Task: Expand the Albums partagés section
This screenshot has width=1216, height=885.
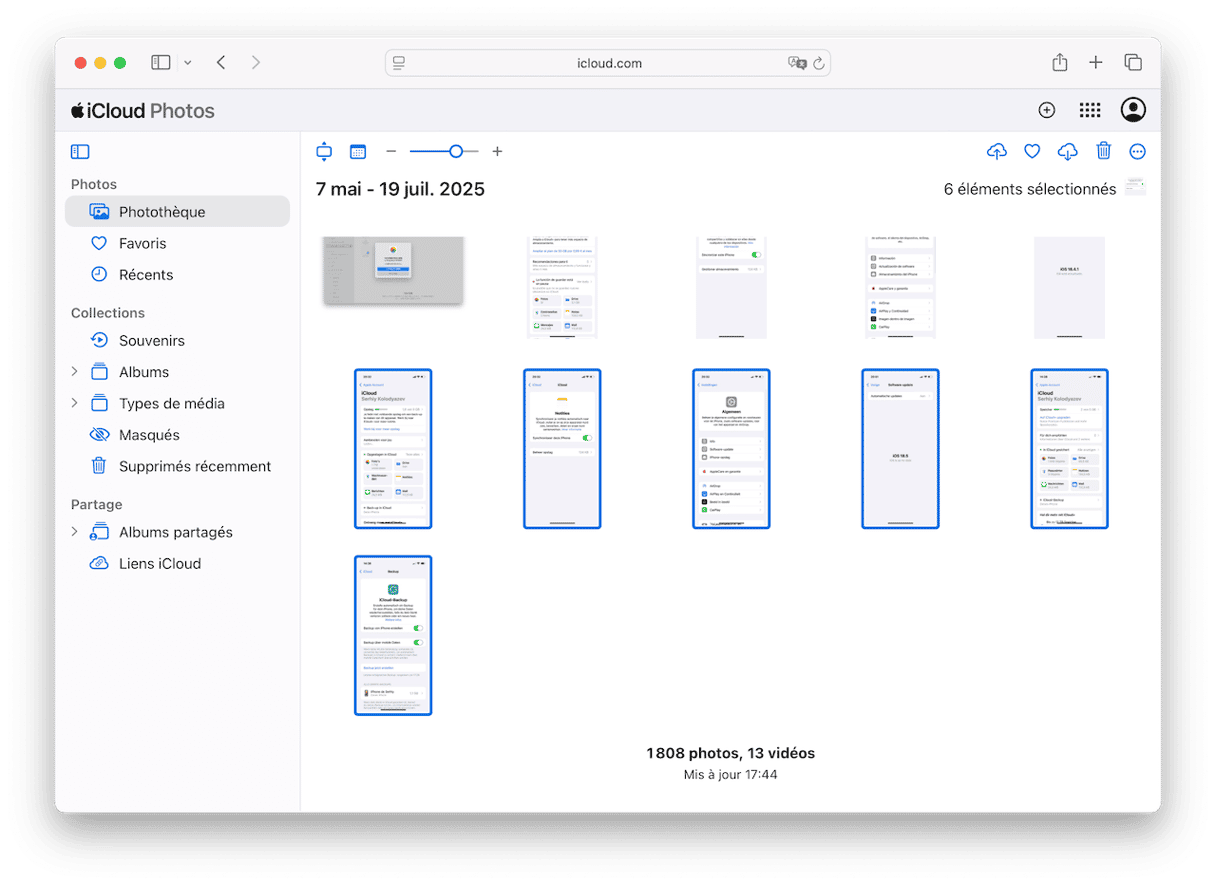Action: [74, 532]
